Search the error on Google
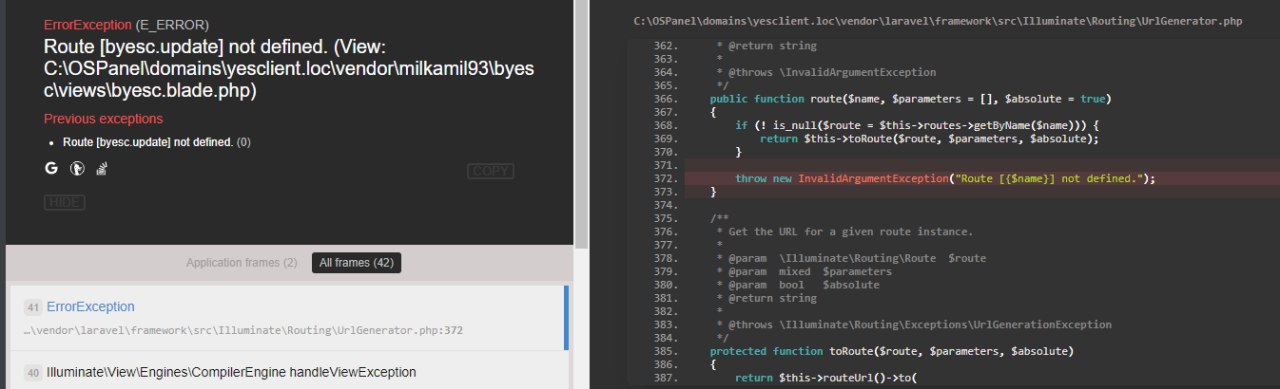The width and height of the screenshot is (1280, 389). click(x=51, y=170)
